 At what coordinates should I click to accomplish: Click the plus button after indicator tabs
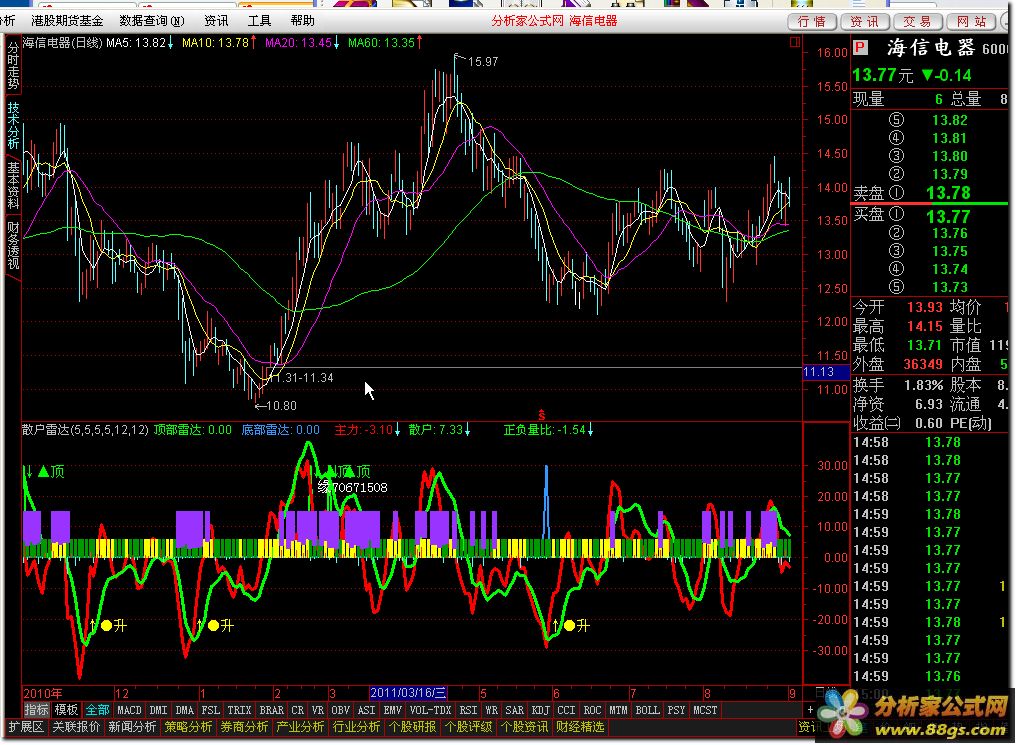(x=809, y=710)
